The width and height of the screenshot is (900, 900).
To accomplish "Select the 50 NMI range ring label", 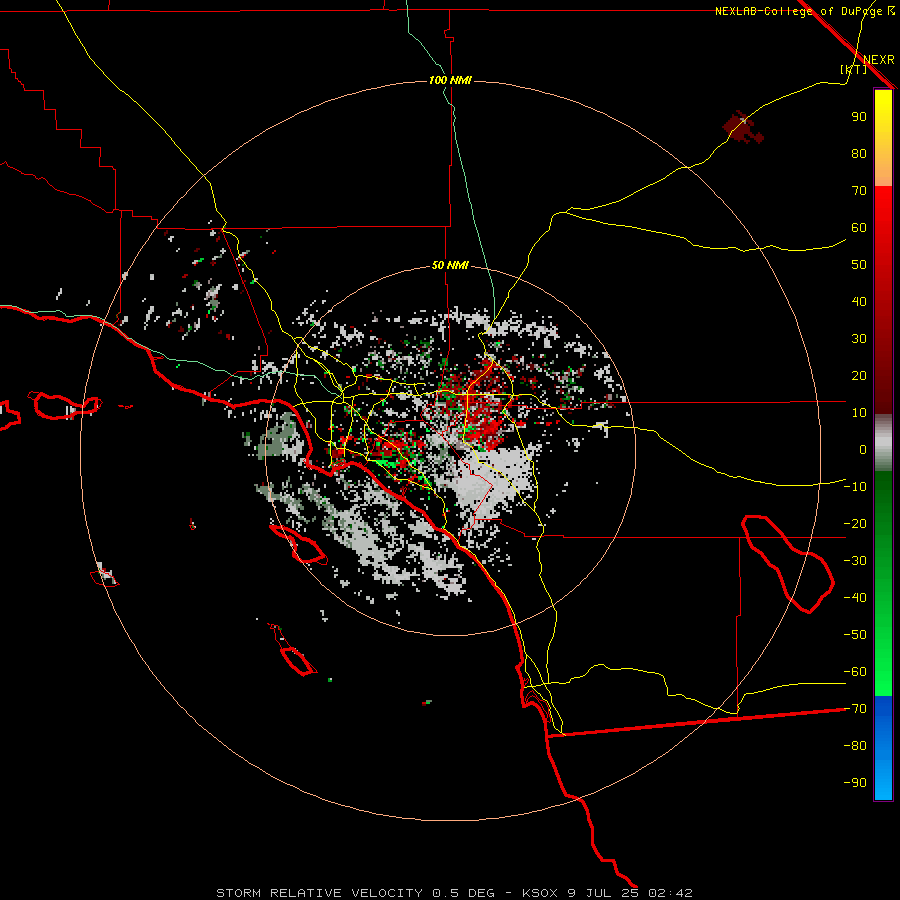I will (450, 265).
